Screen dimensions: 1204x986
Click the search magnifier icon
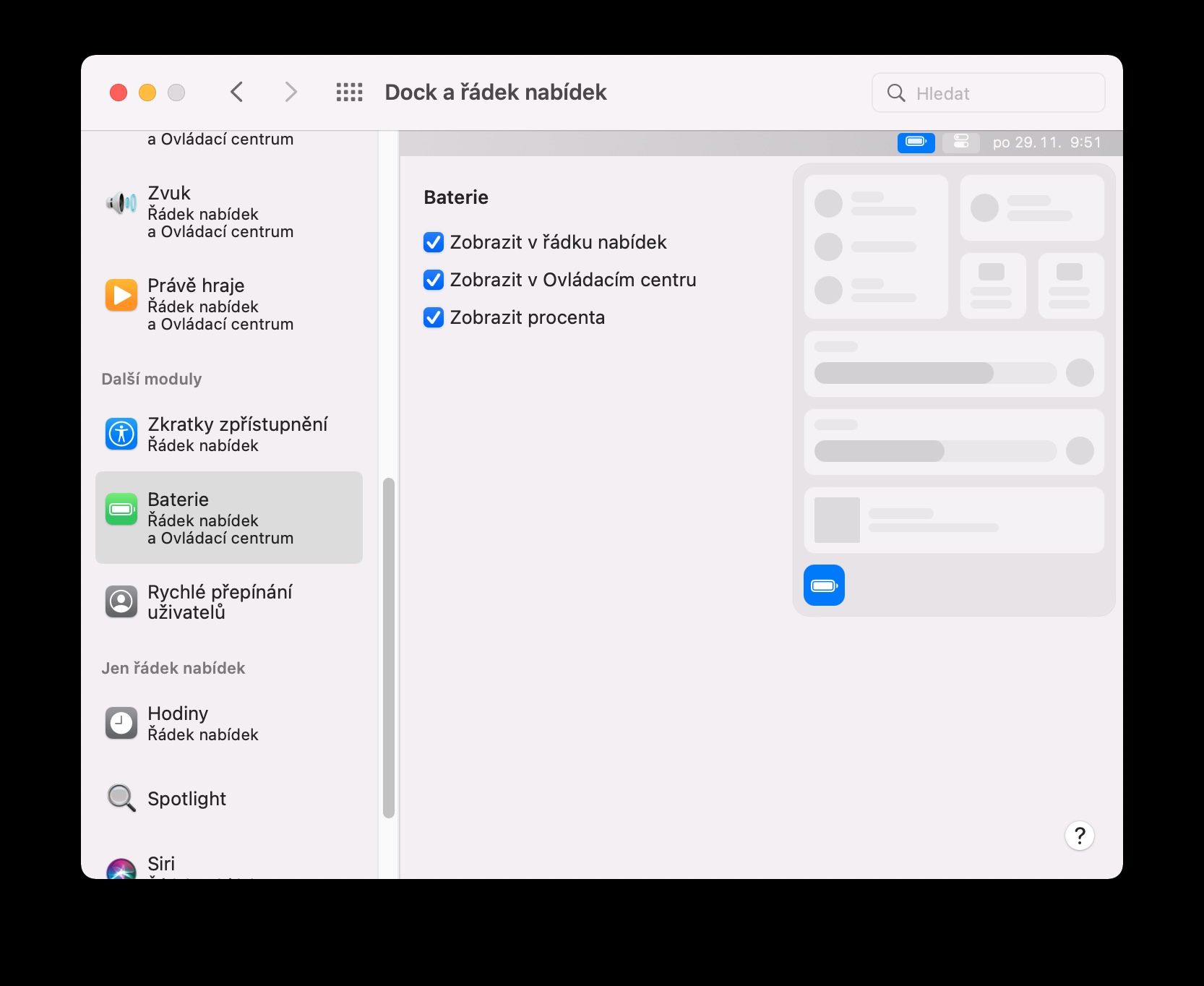pyautogui.click(x=896, y=93)
